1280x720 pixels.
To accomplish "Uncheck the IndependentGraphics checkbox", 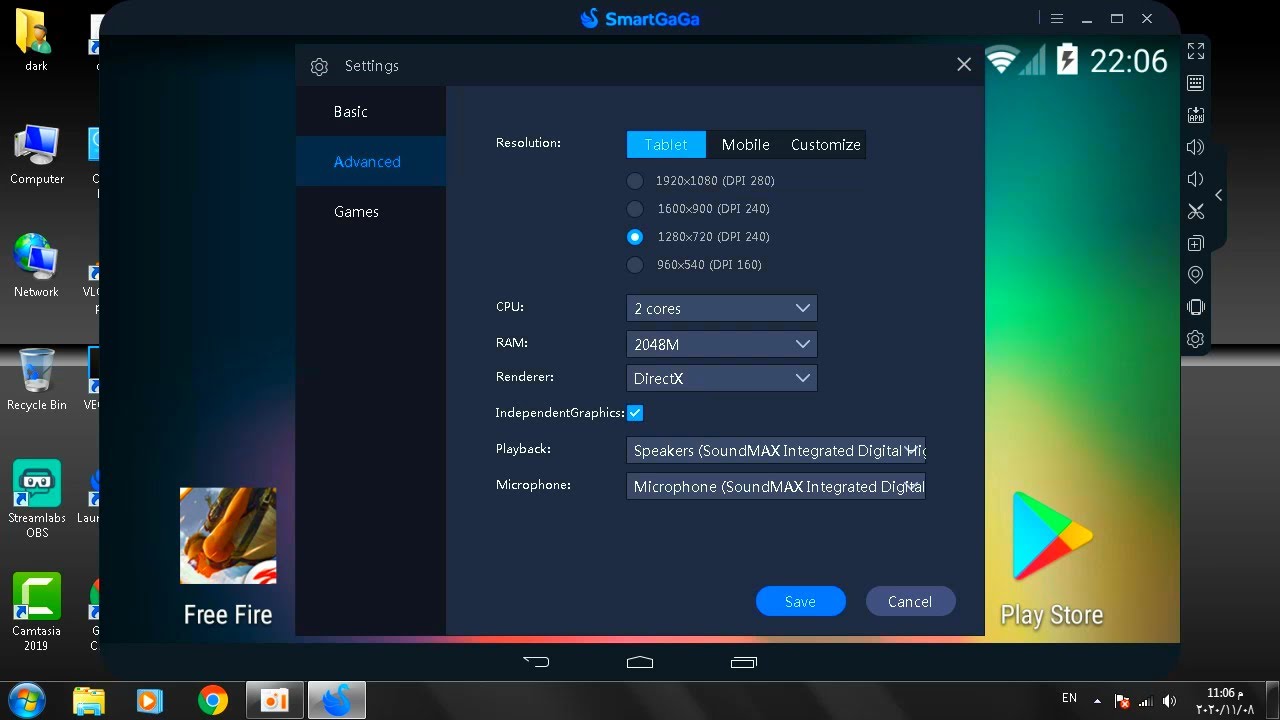I will pos(635,413).
